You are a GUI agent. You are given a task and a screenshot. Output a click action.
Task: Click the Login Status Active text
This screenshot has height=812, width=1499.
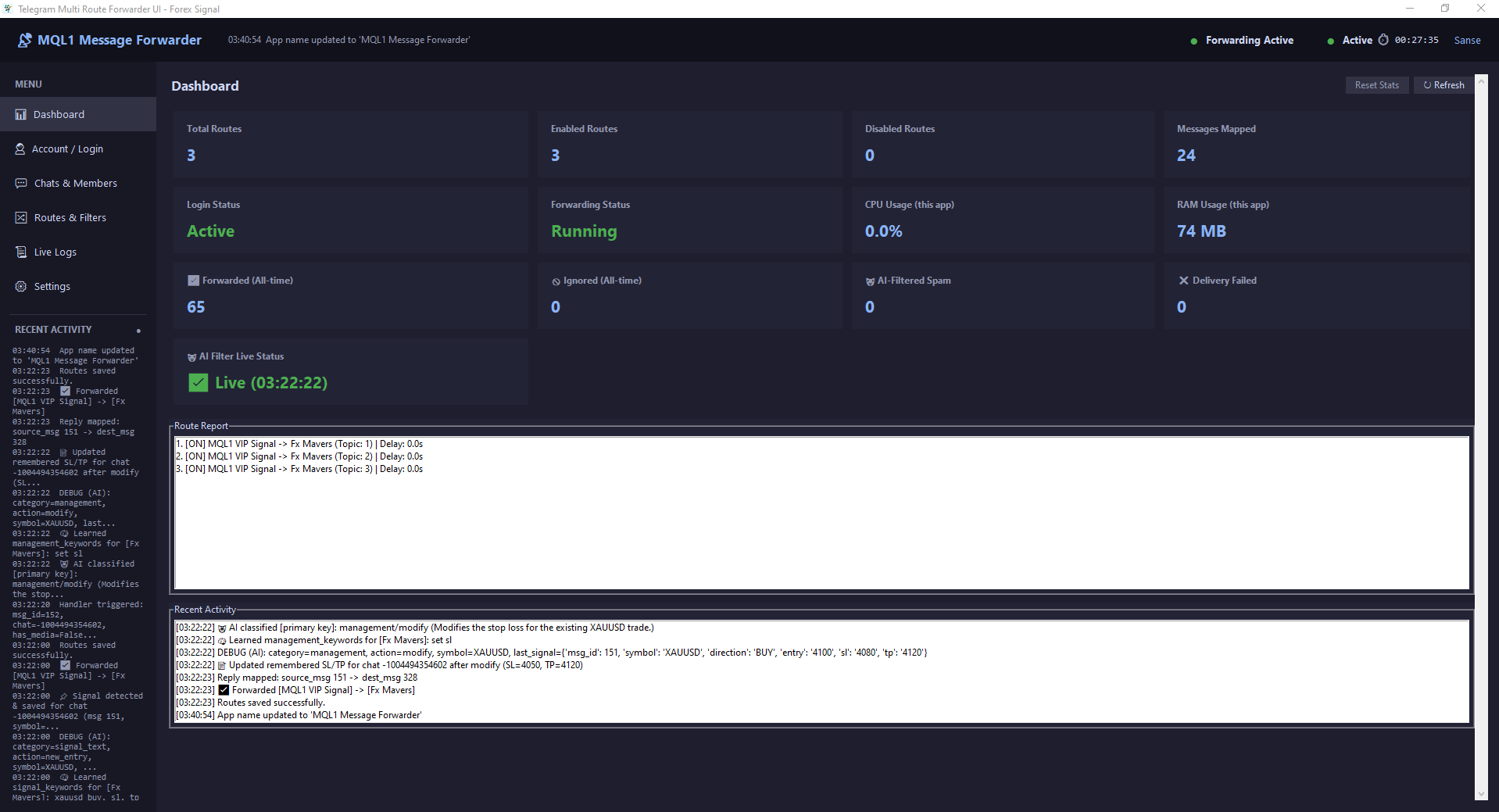click(210, 231)
